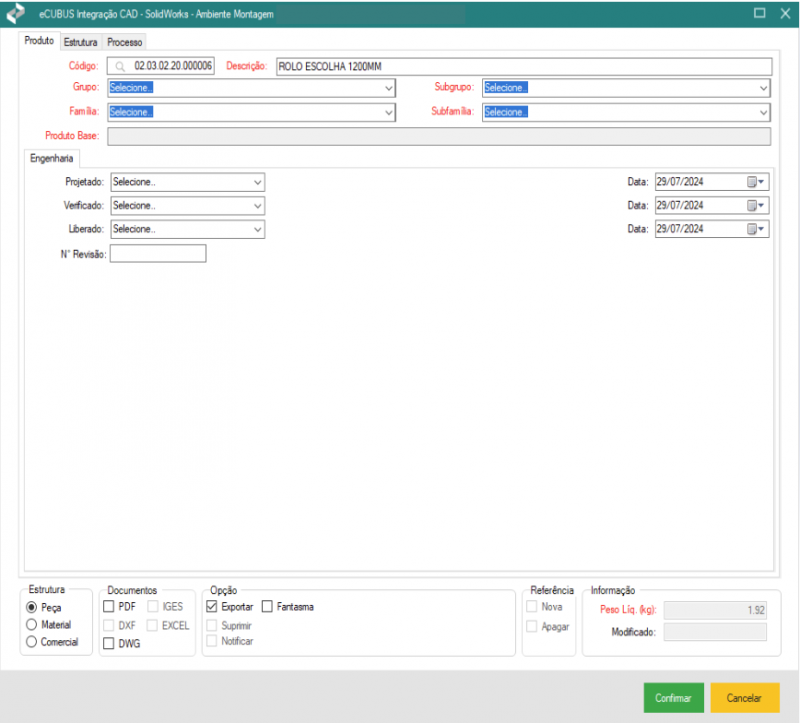800x723 pixels.
Task: Click the Descrição field with ROLO ESCOLHA 1200MM
Action: point(524,66)
